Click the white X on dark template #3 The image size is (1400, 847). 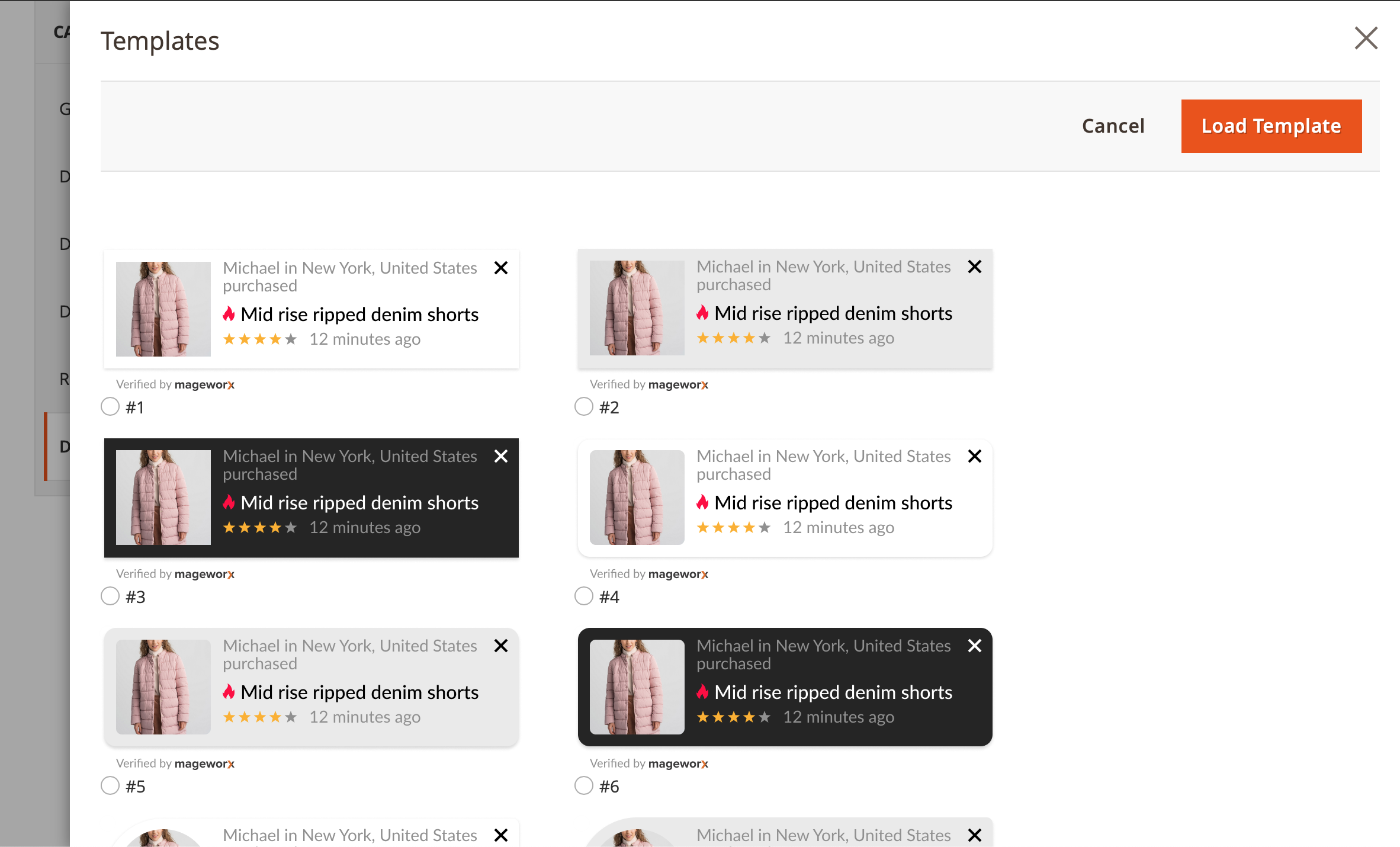point(501,456)
